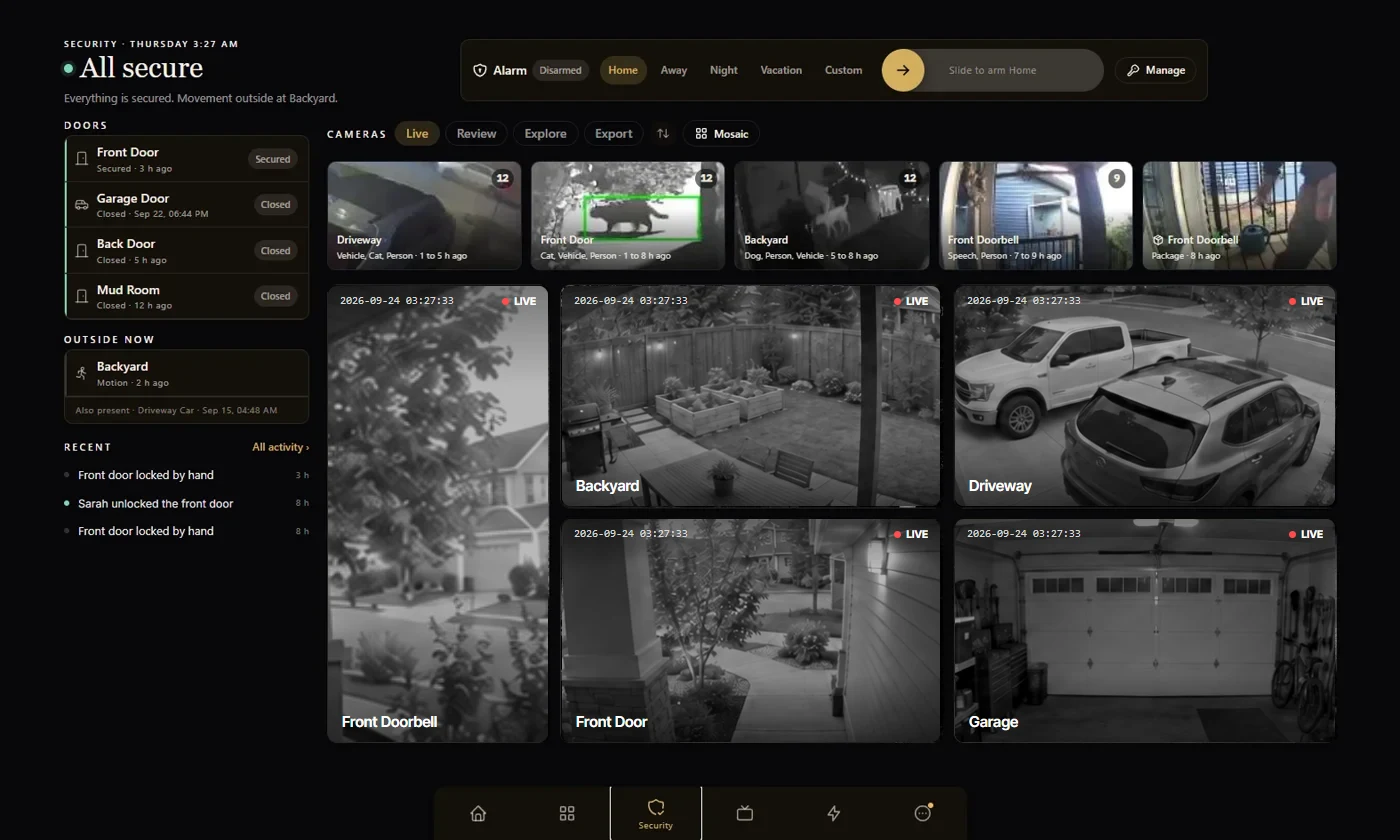The width and height of the screenshot is (1400, 840).
Task: Click the Backyard motion person icon
Action: (x=82, y=373)
